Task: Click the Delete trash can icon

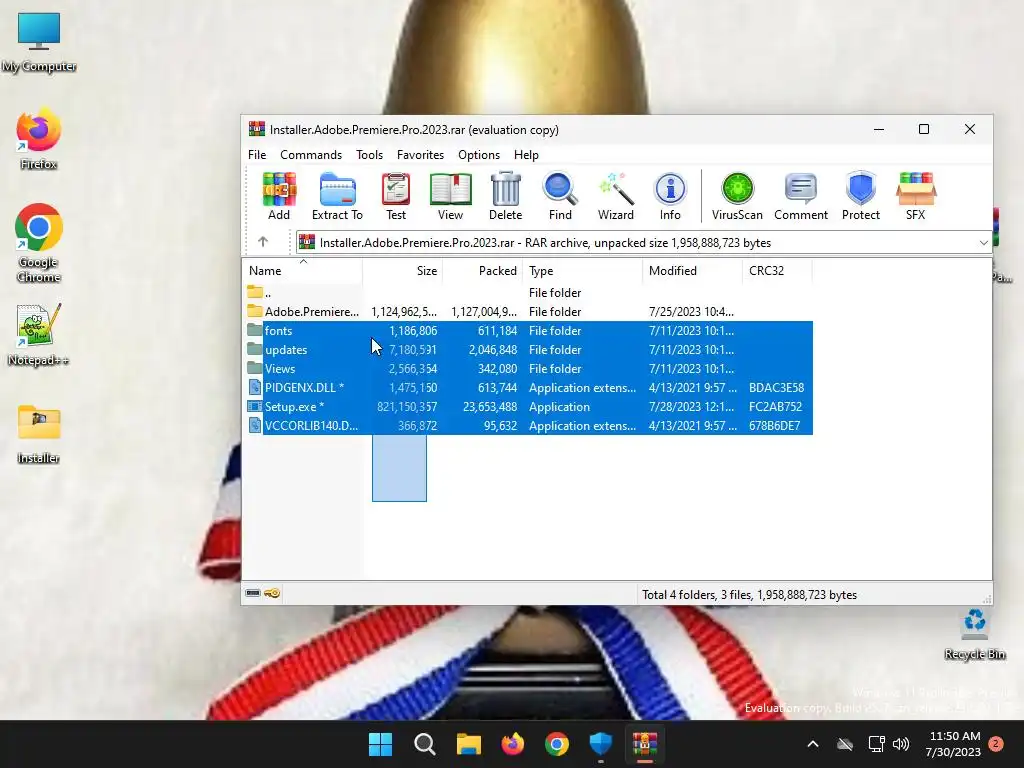Action: tap(505, 196)
